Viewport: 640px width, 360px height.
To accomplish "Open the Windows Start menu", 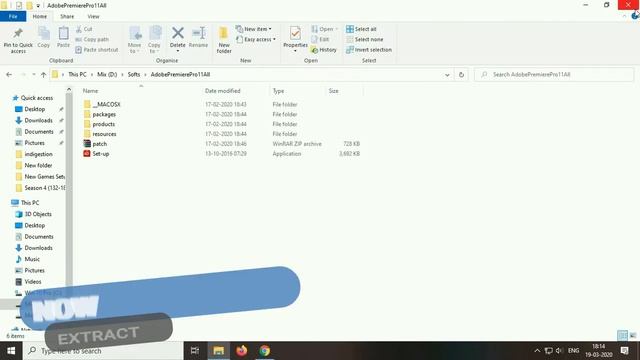I will [x=11, y=351].
